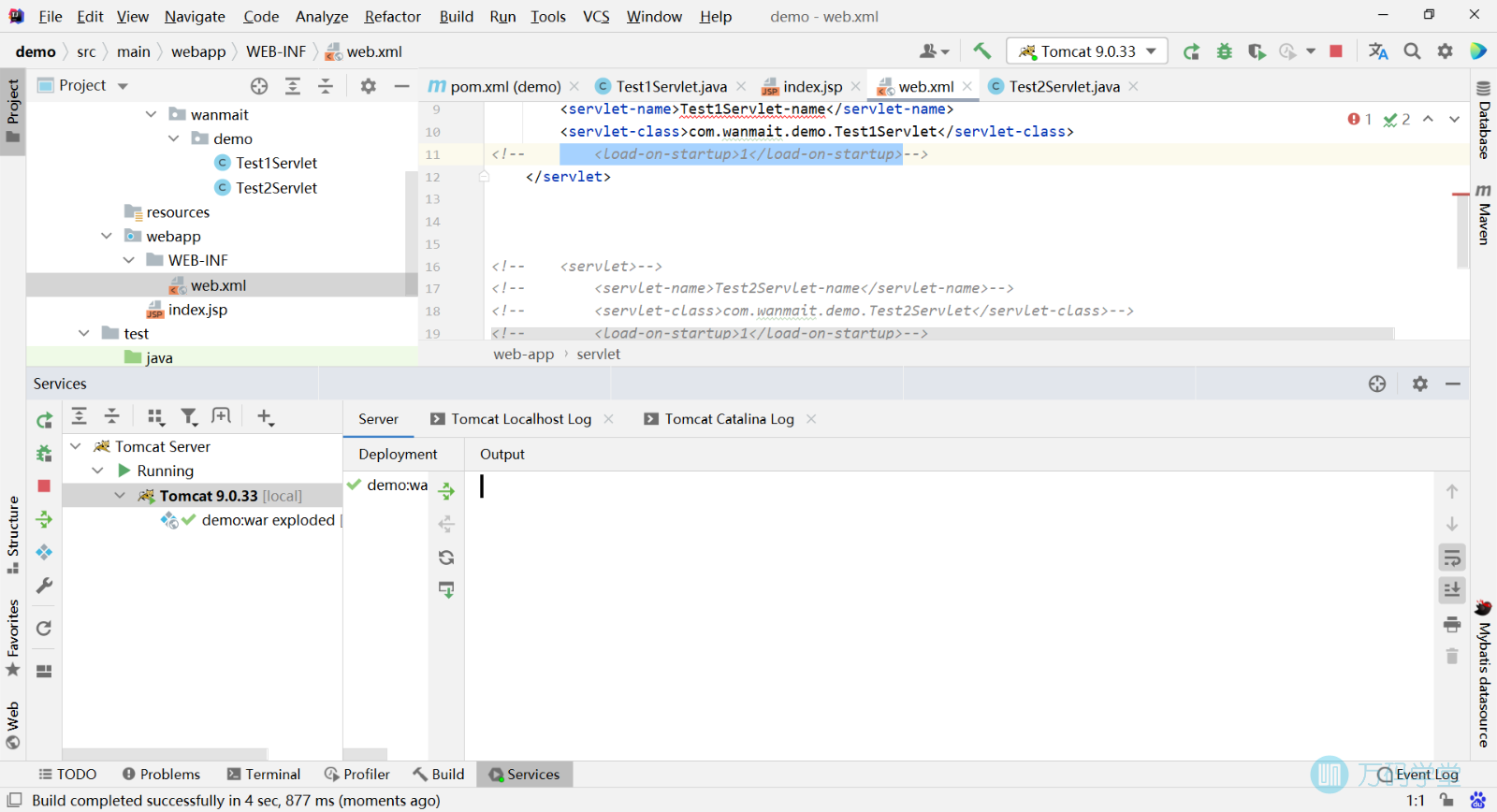The width and height of the screenshot is (1497, 812).
Task: Refresh deployment status
Action: (446, 558)
